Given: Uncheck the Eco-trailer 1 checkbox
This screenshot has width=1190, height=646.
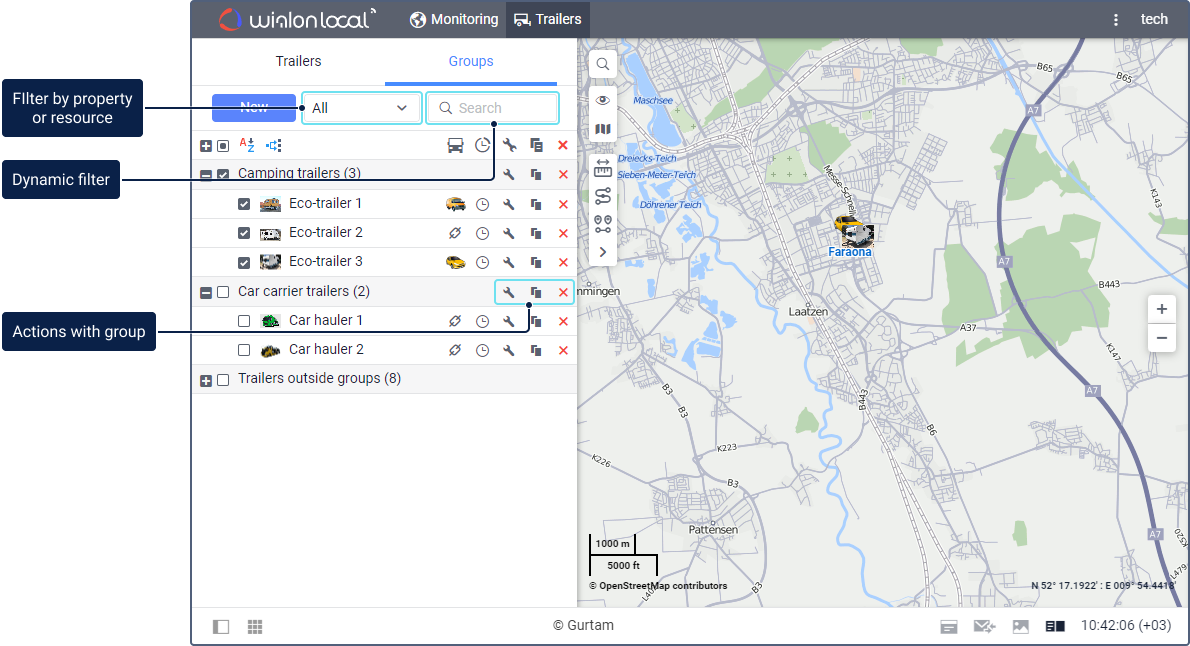Looking at the screenshot, I should pos(244,204).
